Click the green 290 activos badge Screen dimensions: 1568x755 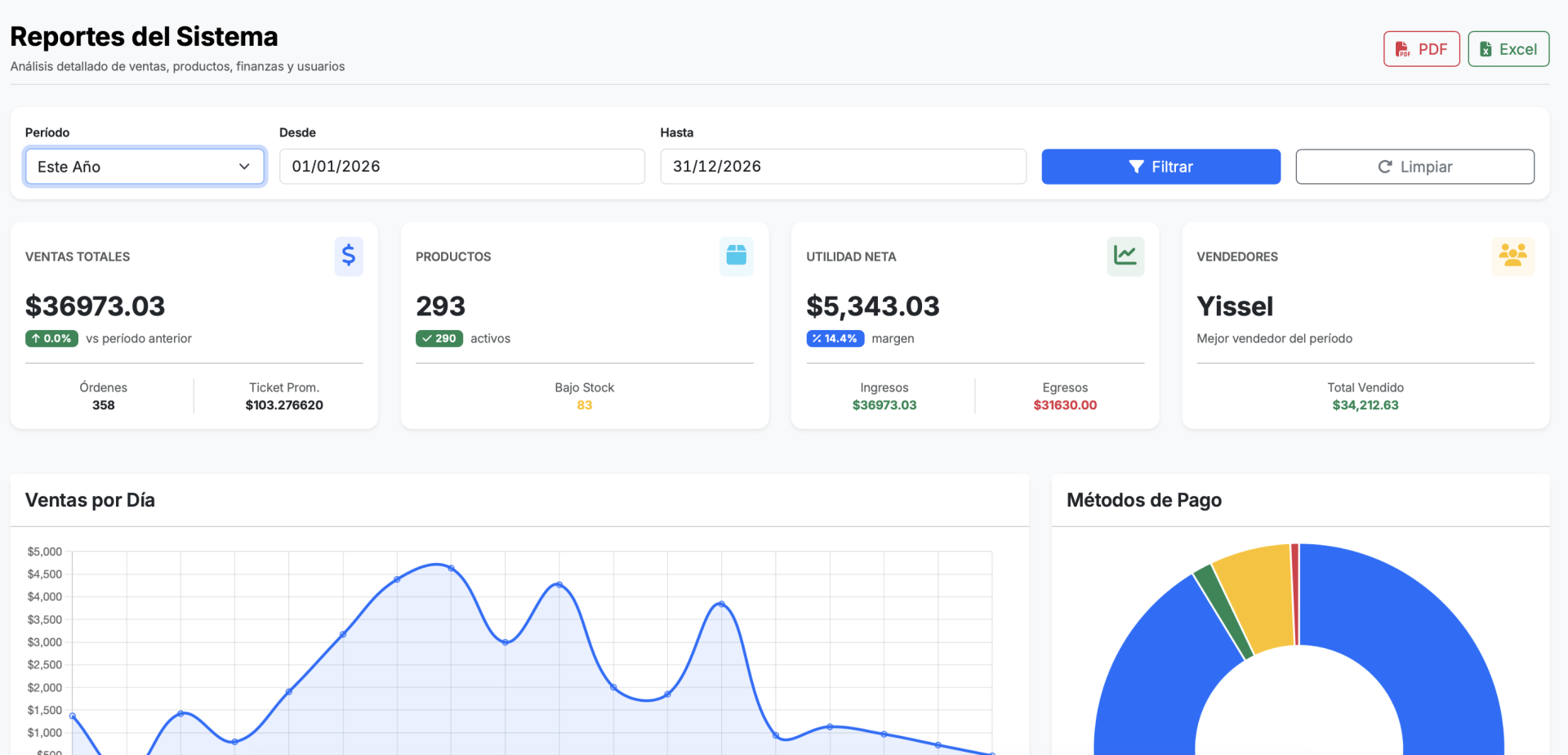(x=439, y=338)
